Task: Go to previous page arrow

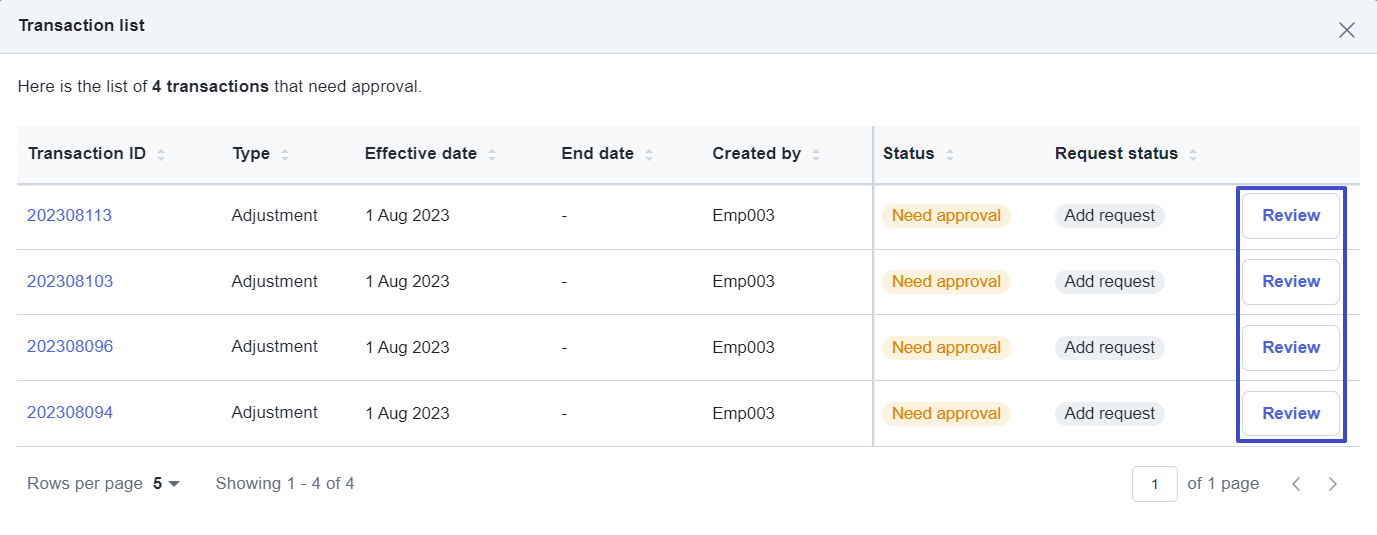Action: pyautogui.click(x=1296, y=484)
